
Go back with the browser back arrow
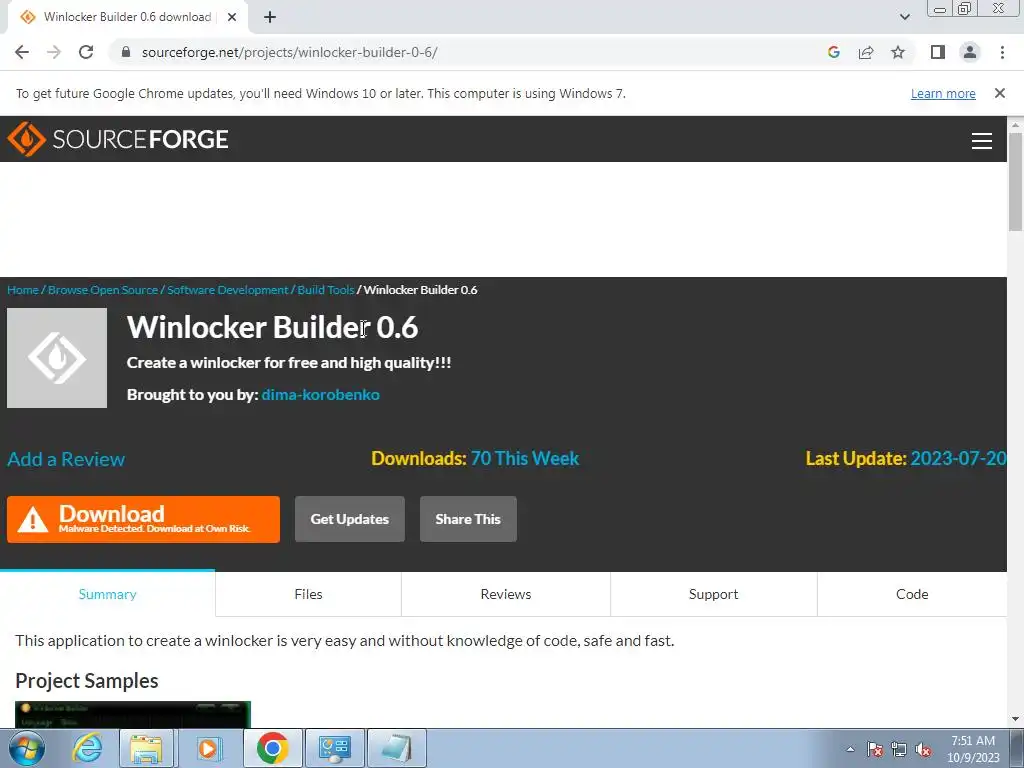[22, 52]
